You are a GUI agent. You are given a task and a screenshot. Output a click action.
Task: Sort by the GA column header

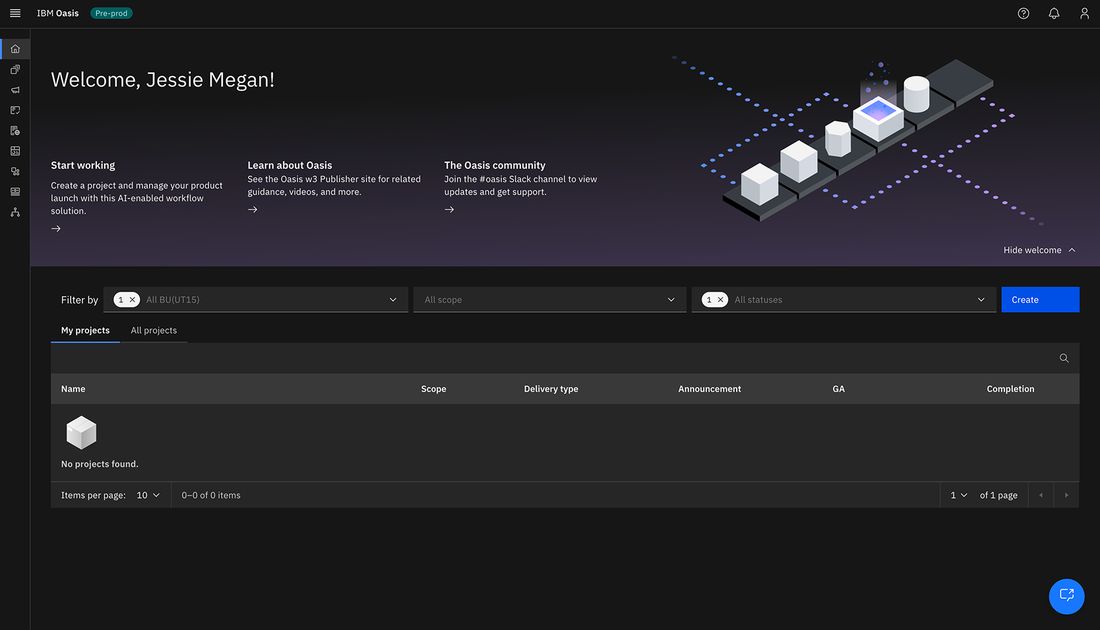click(838, 389)
